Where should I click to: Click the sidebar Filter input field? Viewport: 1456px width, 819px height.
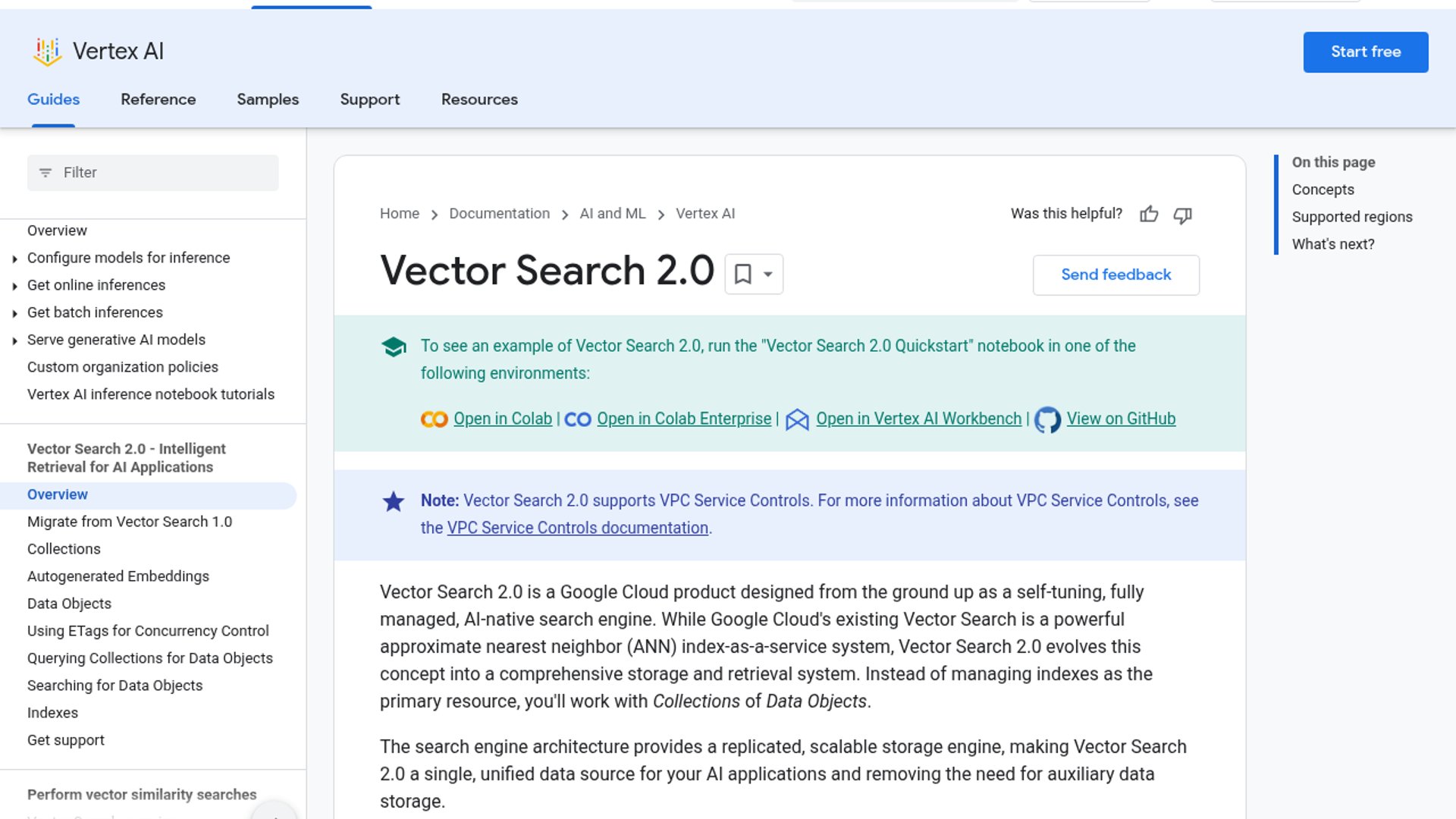click(153, 173)
